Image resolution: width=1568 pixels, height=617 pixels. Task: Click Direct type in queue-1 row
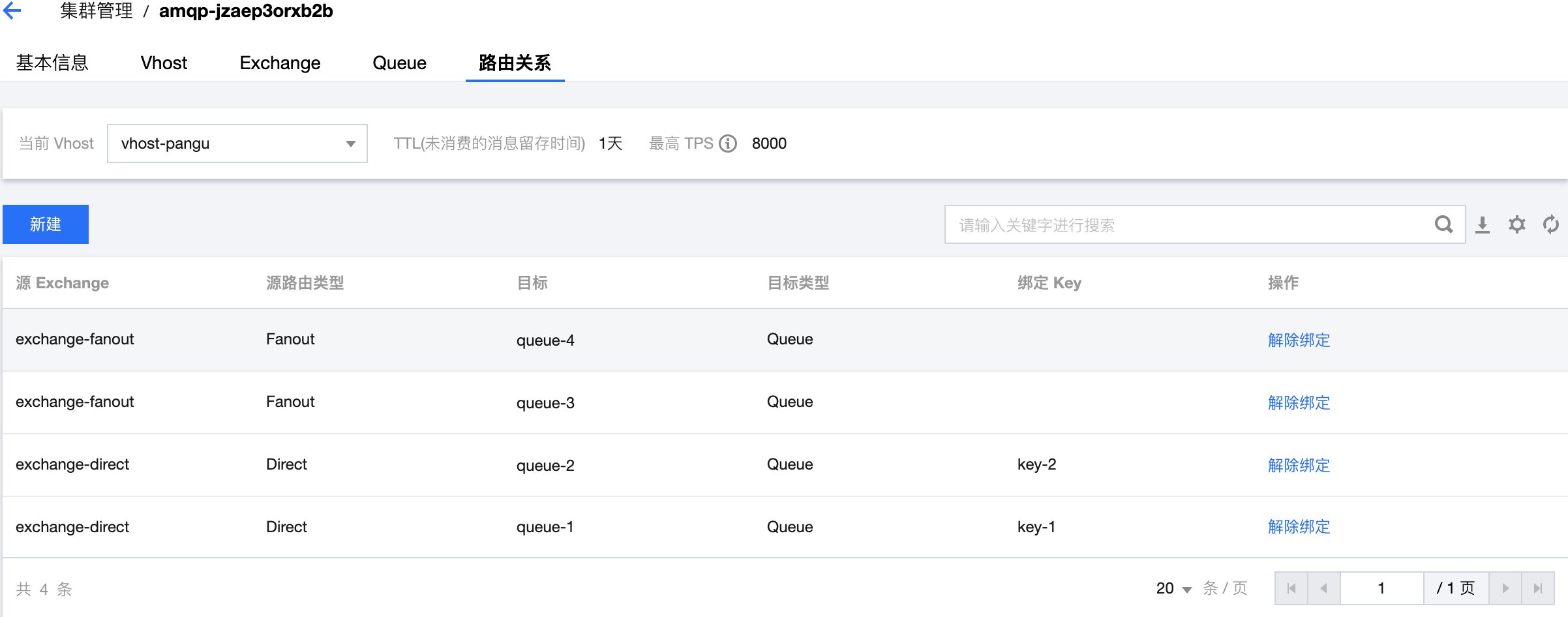[286, 527]
